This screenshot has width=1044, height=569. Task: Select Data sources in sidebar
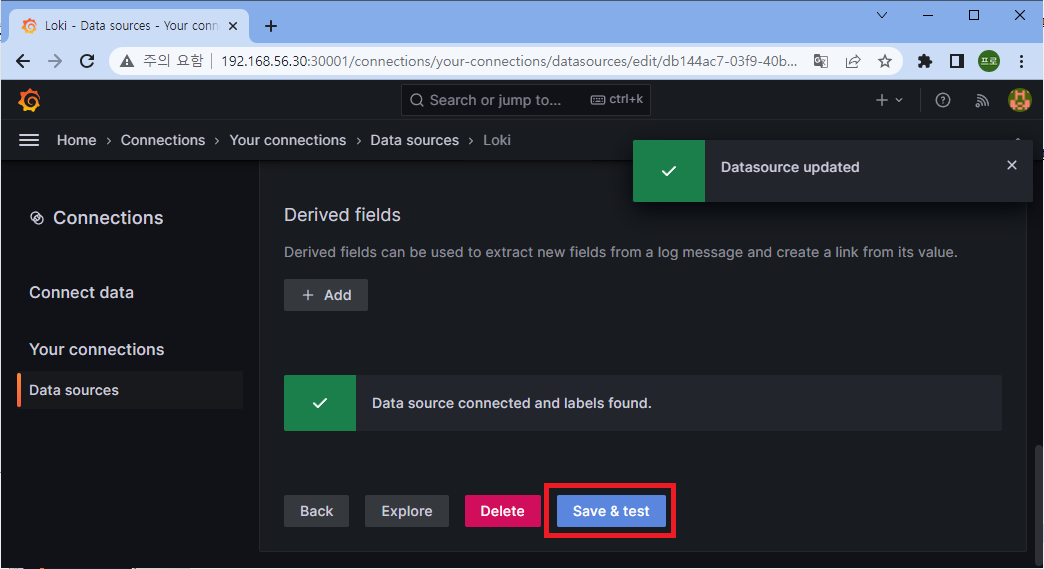[130, 390]
